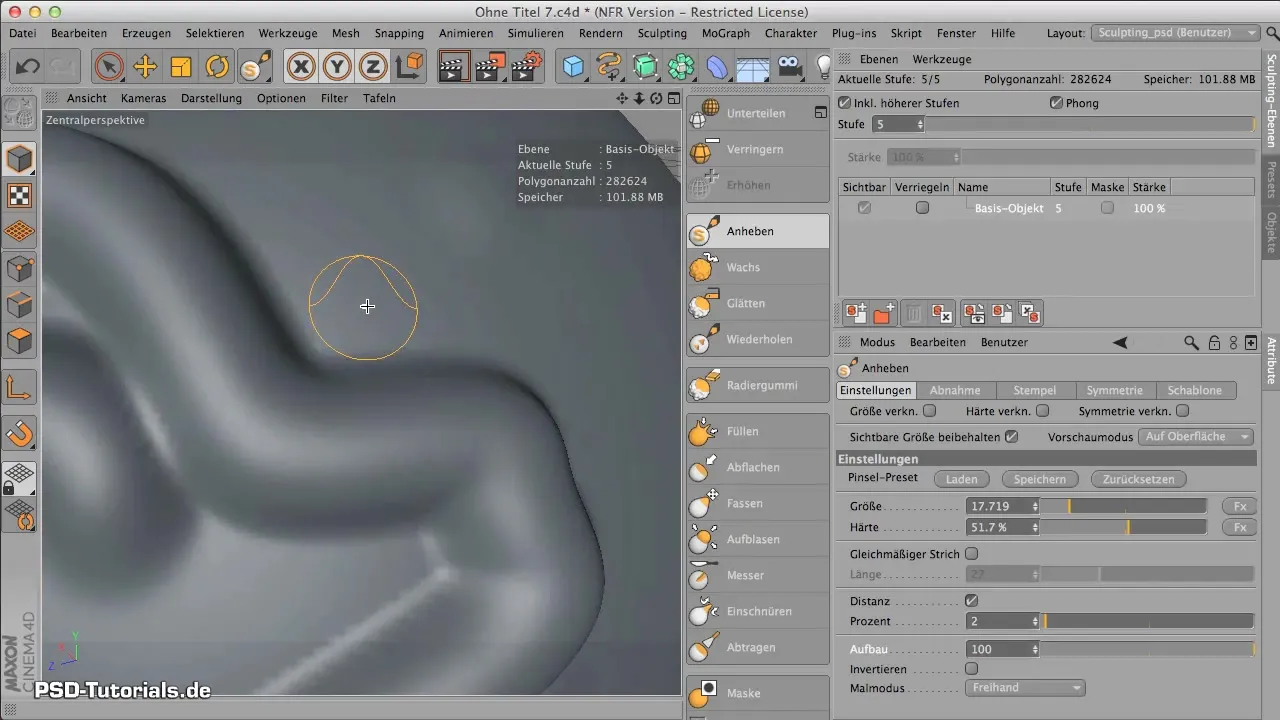Click the Zurücksetzen button
This screenshot has height=720, width=1280.
[x=1139, y=479]
